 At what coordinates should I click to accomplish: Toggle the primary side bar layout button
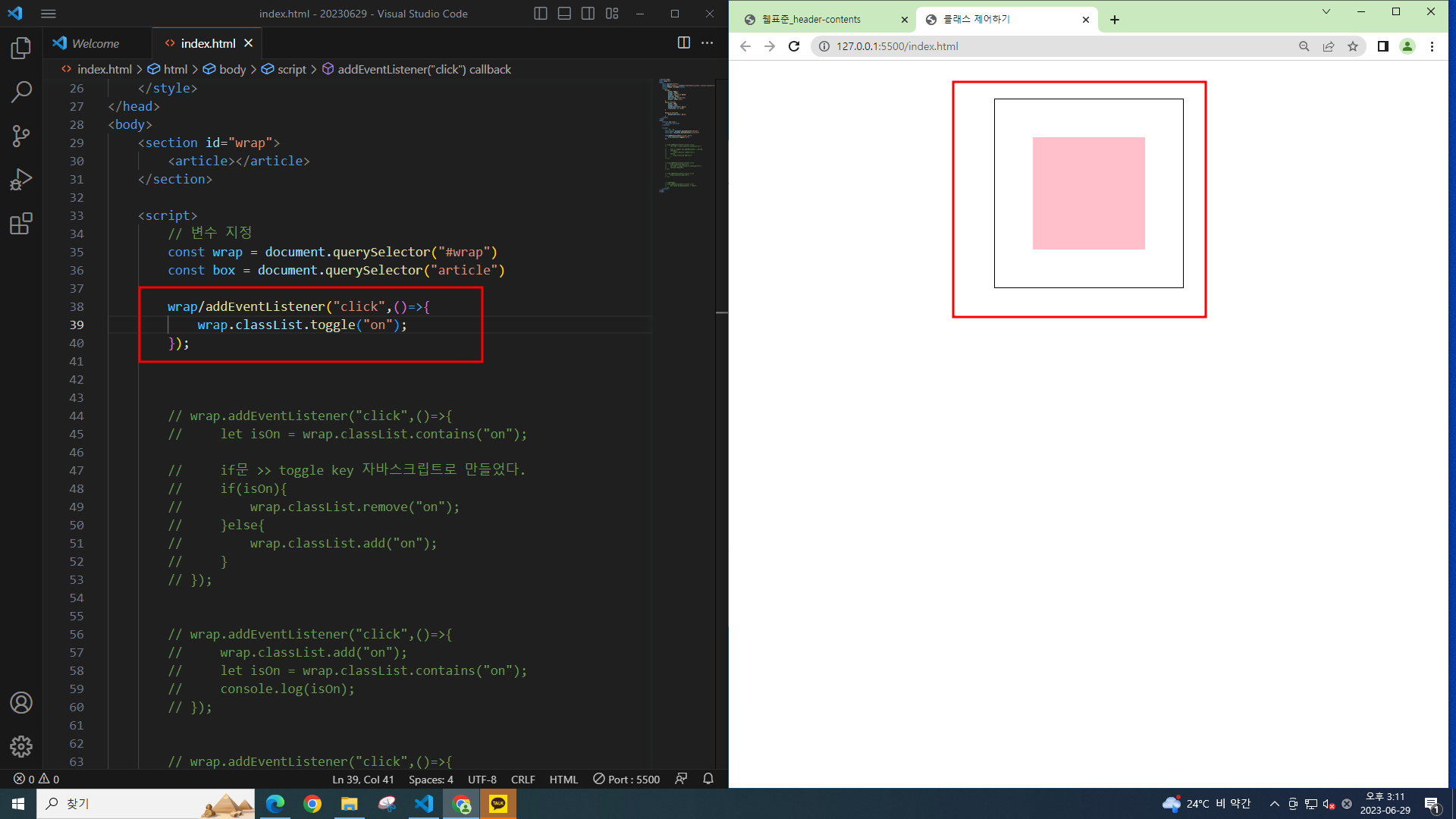click(540, 14)
